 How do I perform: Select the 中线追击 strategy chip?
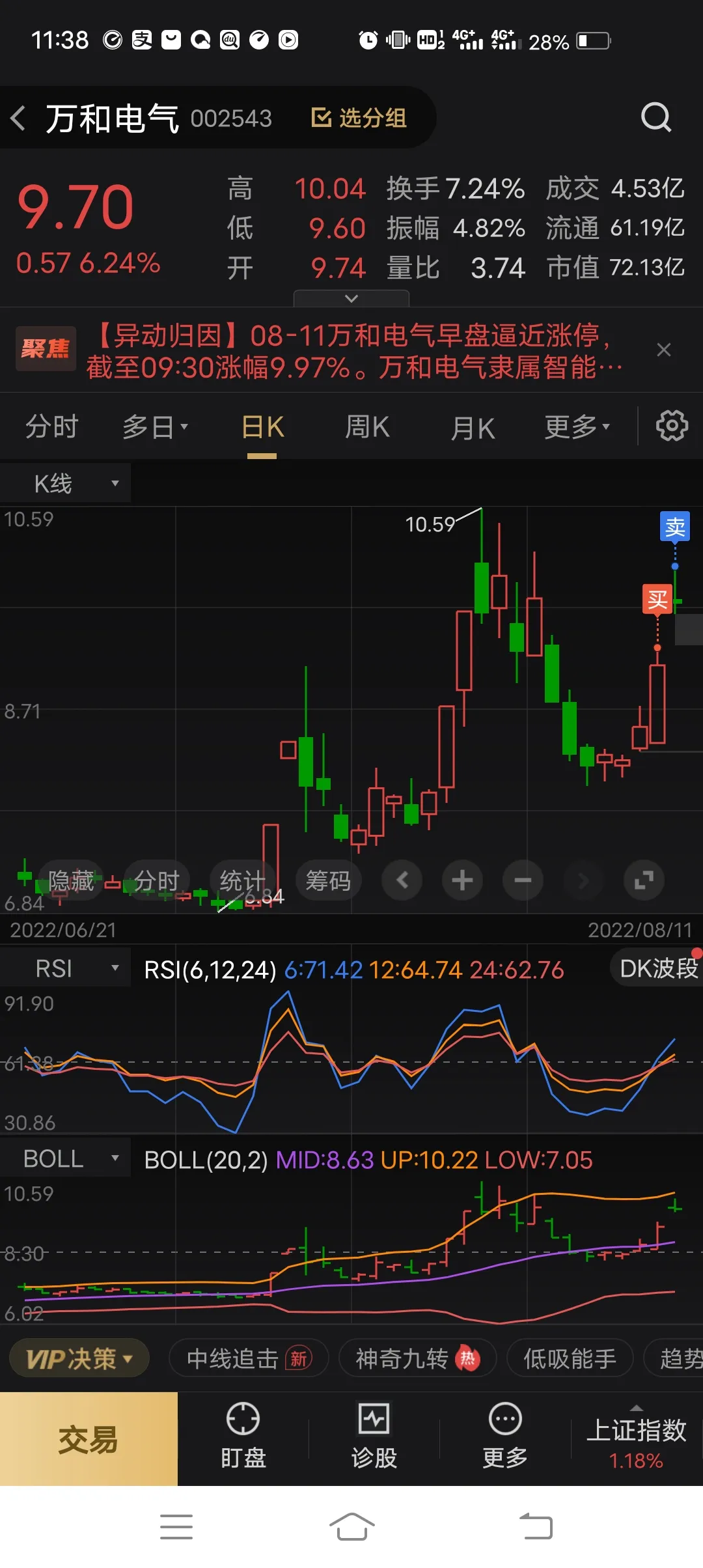249,1358
